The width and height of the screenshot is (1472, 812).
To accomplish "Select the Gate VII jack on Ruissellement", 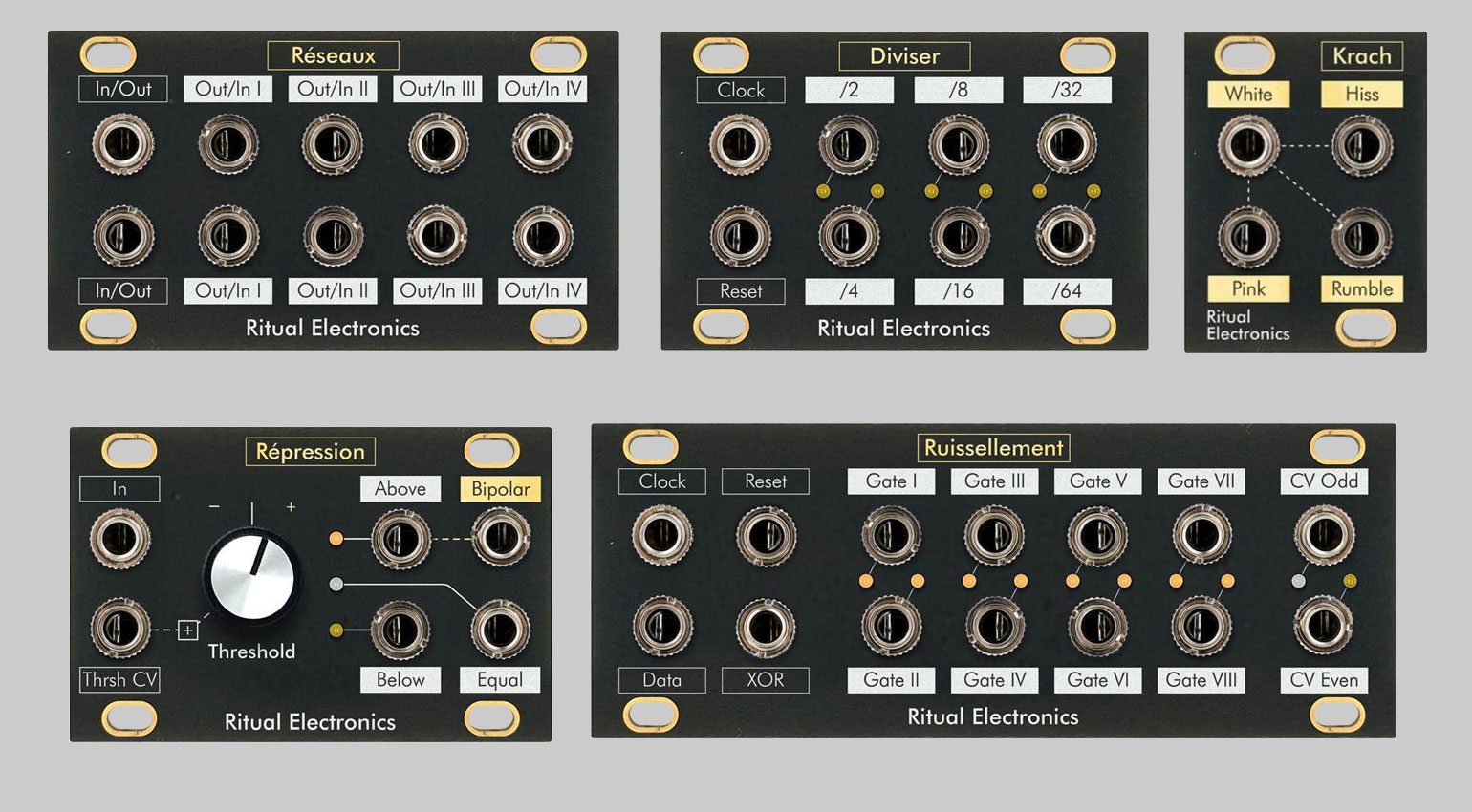I will tap(1201, 533).
